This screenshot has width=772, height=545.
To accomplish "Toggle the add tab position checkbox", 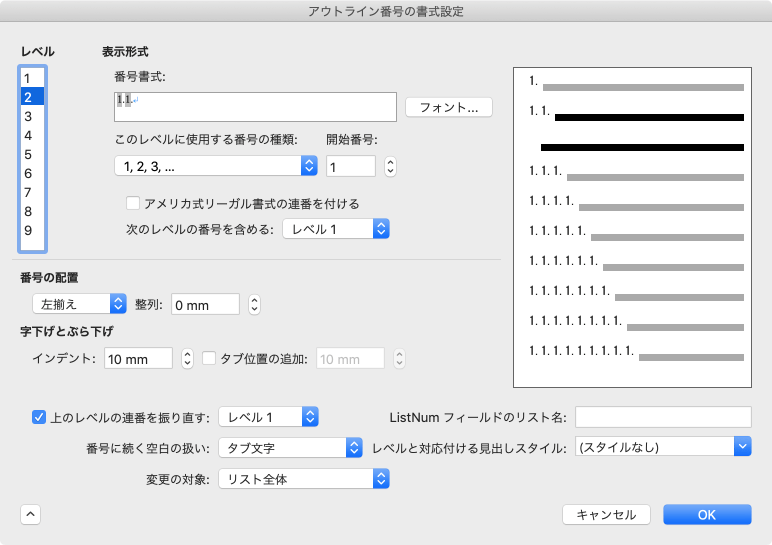I will (x=210, y=358).
